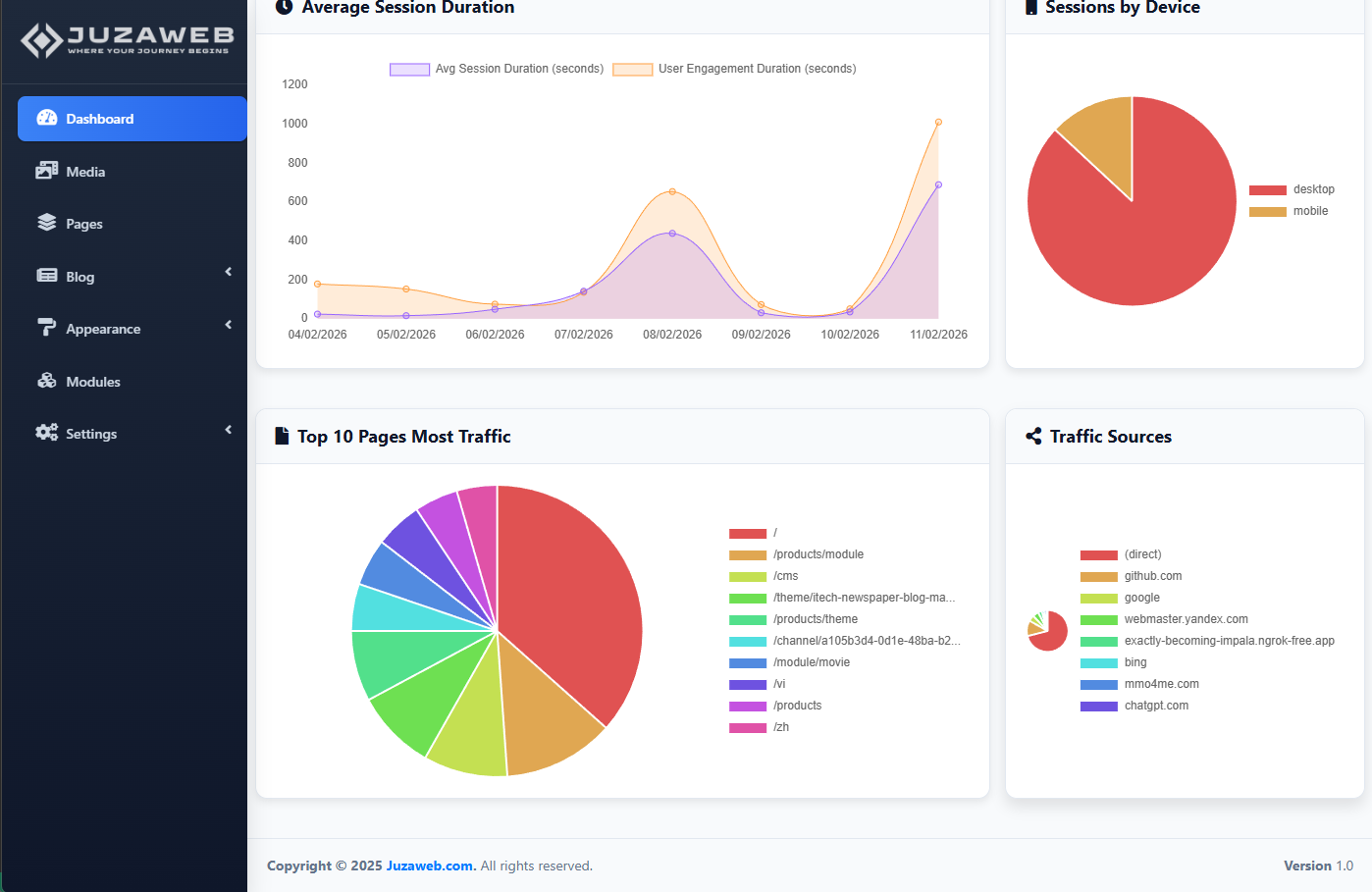This screenshot has width=1372, height=892.
Task: Expand the Appearance submenu arrow
Action: pyautogui.click(x=229, y=325)
